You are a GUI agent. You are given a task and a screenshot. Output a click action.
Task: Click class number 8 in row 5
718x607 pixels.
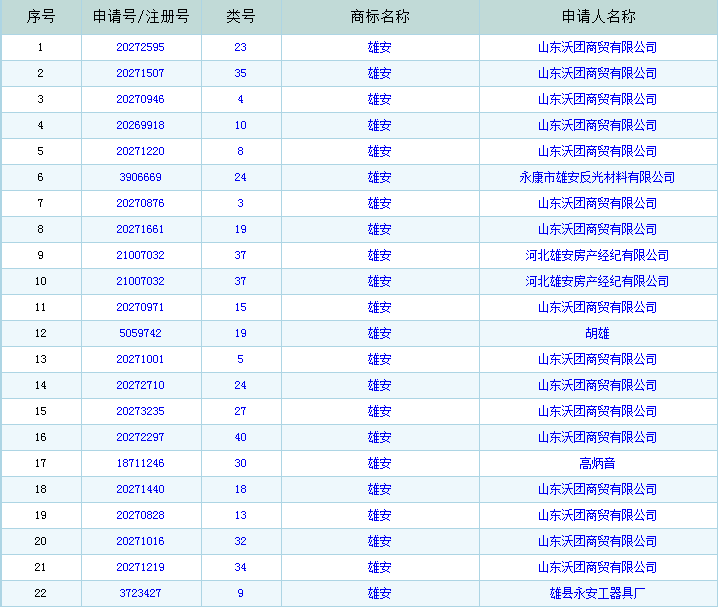[x=240, y=151]
